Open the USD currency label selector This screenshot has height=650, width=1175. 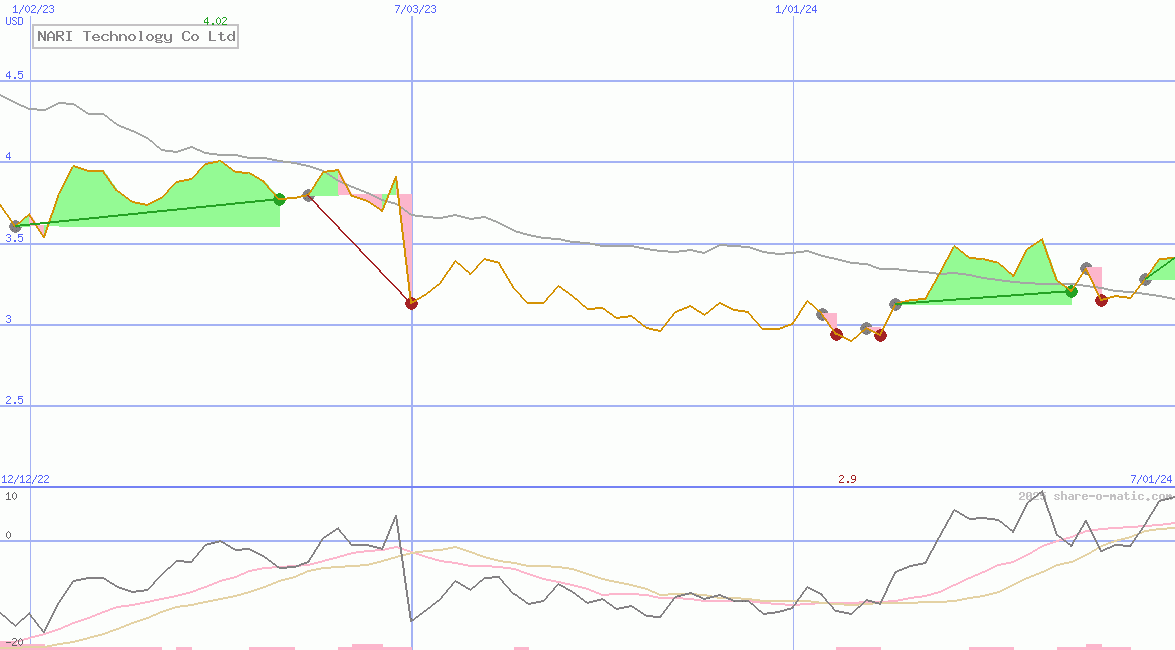point(12,21)
